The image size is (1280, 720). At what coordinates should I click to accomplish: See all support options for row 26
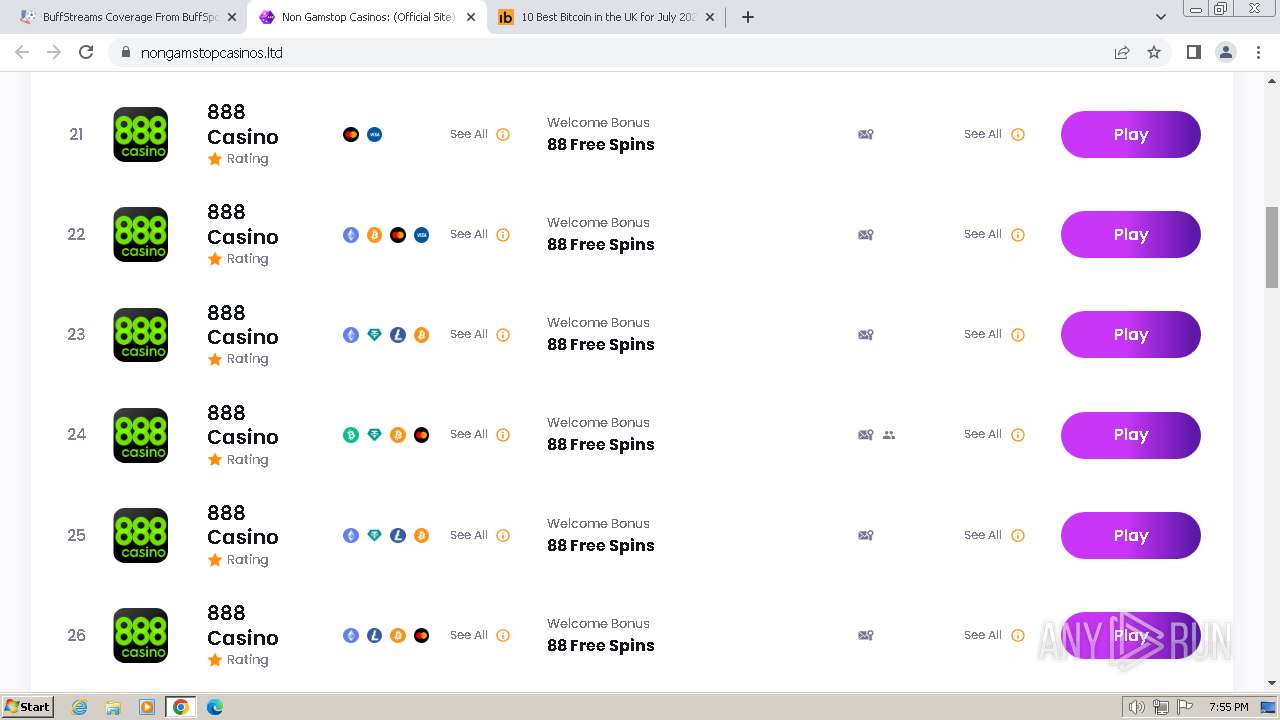983,635
